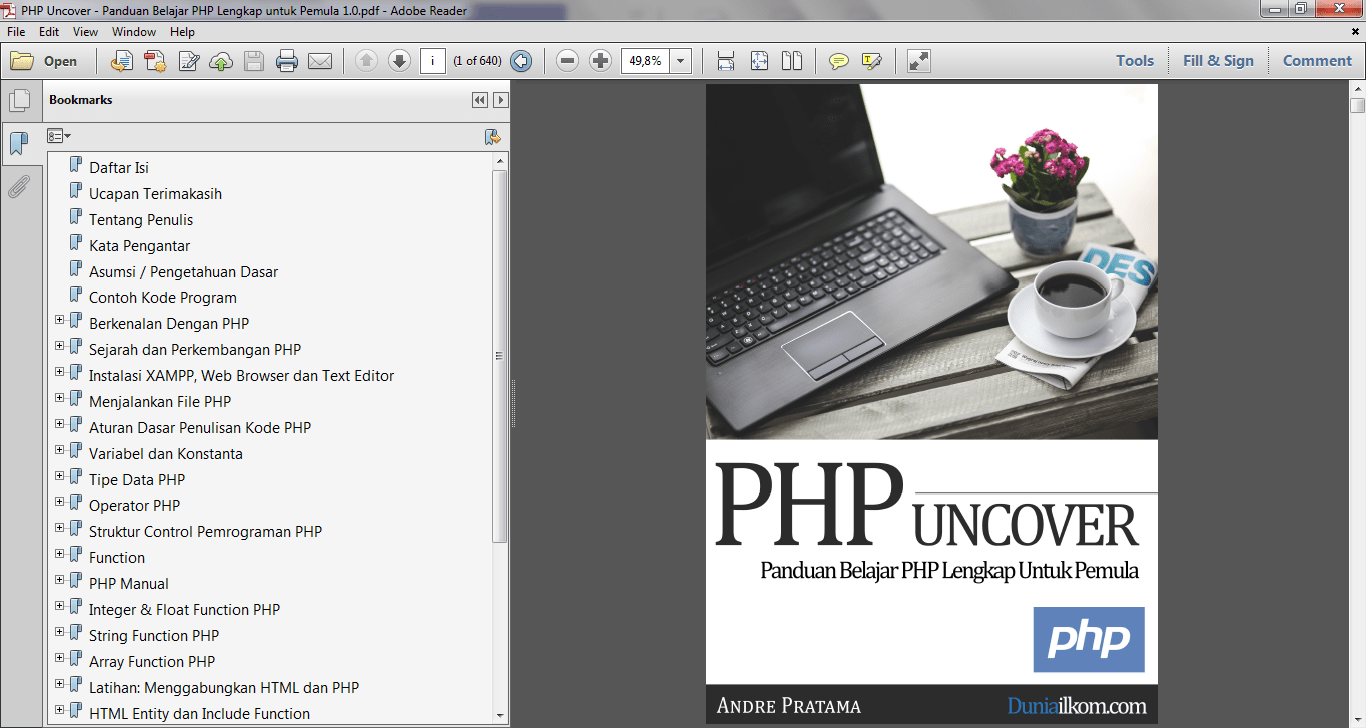Screen dimensions: 1366x728
Task: Select Asumsi / Pengetahuan Dasar bookmark
Action: (x=183, y=272)
